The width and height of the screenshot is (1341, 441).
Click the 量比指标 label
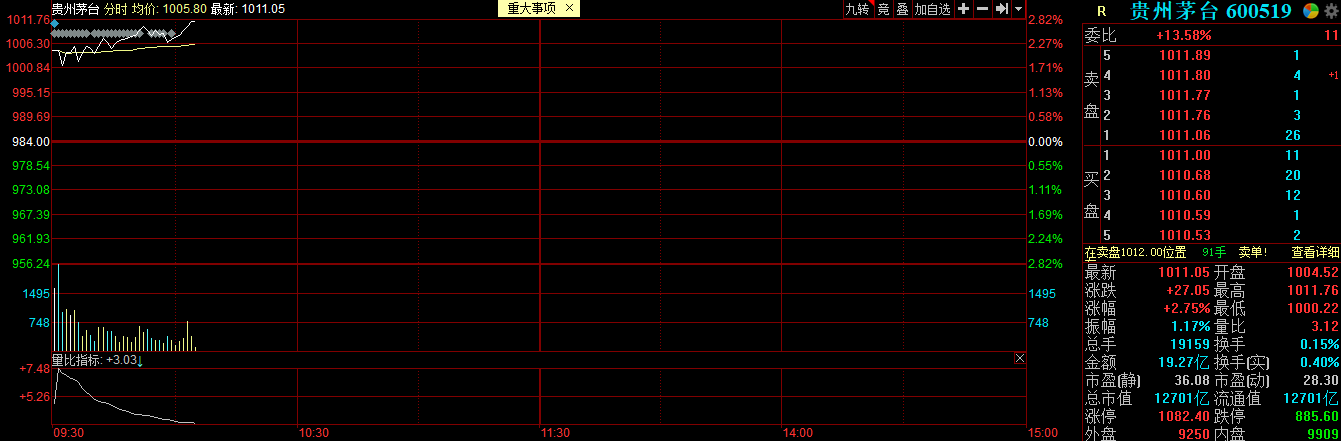pyautogui.click(x=76, y=360)
